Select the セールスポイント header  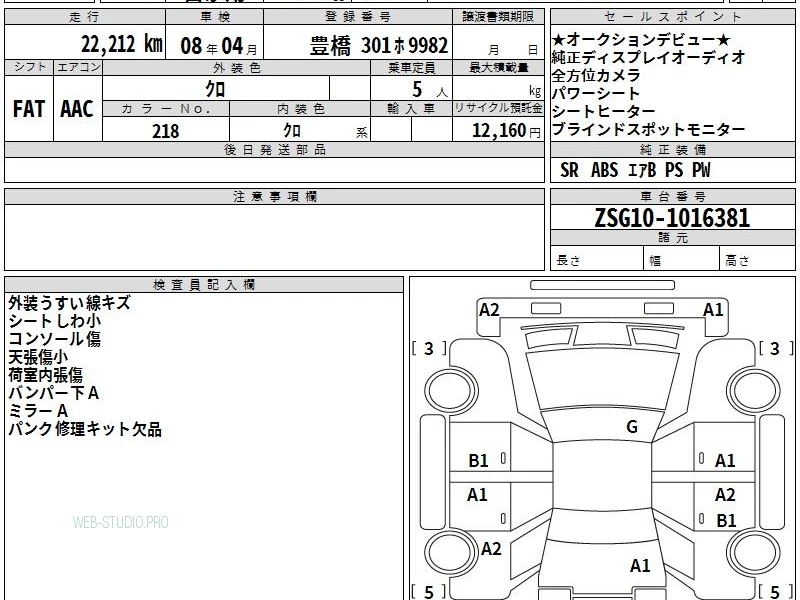[x=672, y=17]
